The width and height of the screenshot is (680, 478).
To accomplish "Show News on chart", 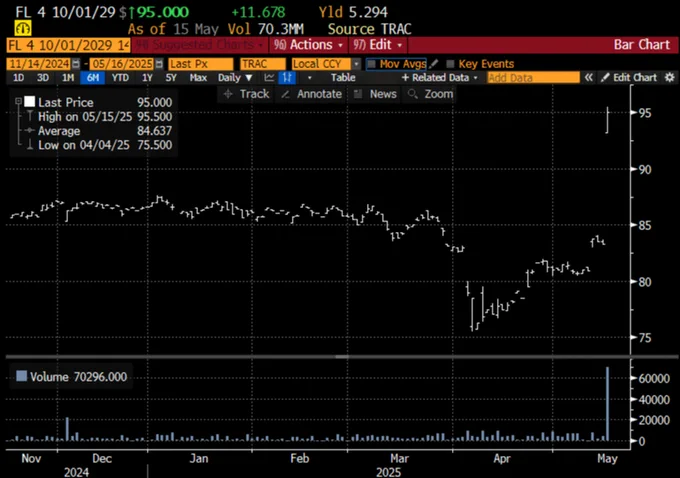I will tap(375, 94).
